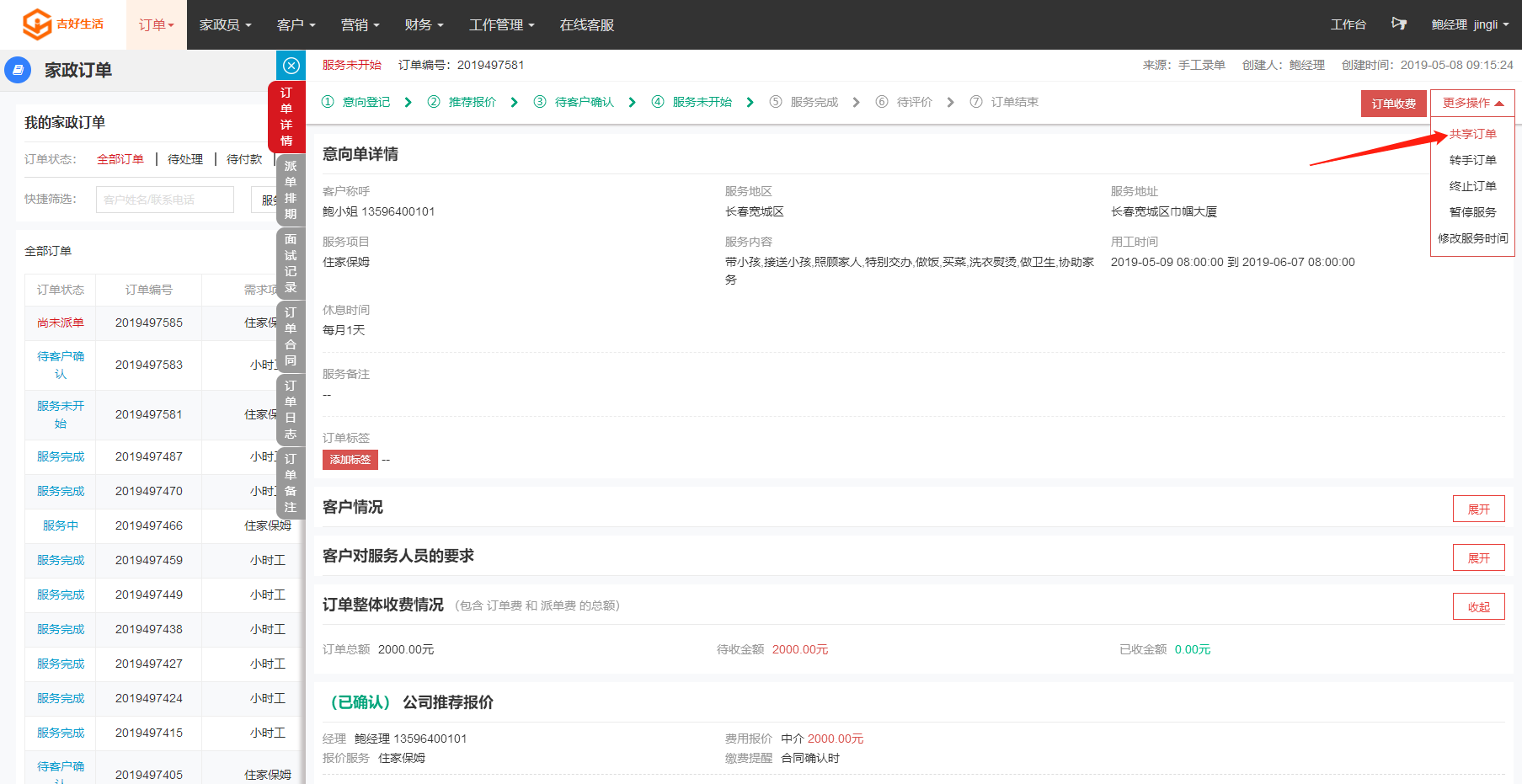The image size is (1522, 784).
Task: Select order number 2019497459
Action: pyautogui.click(x=149, y=560)
